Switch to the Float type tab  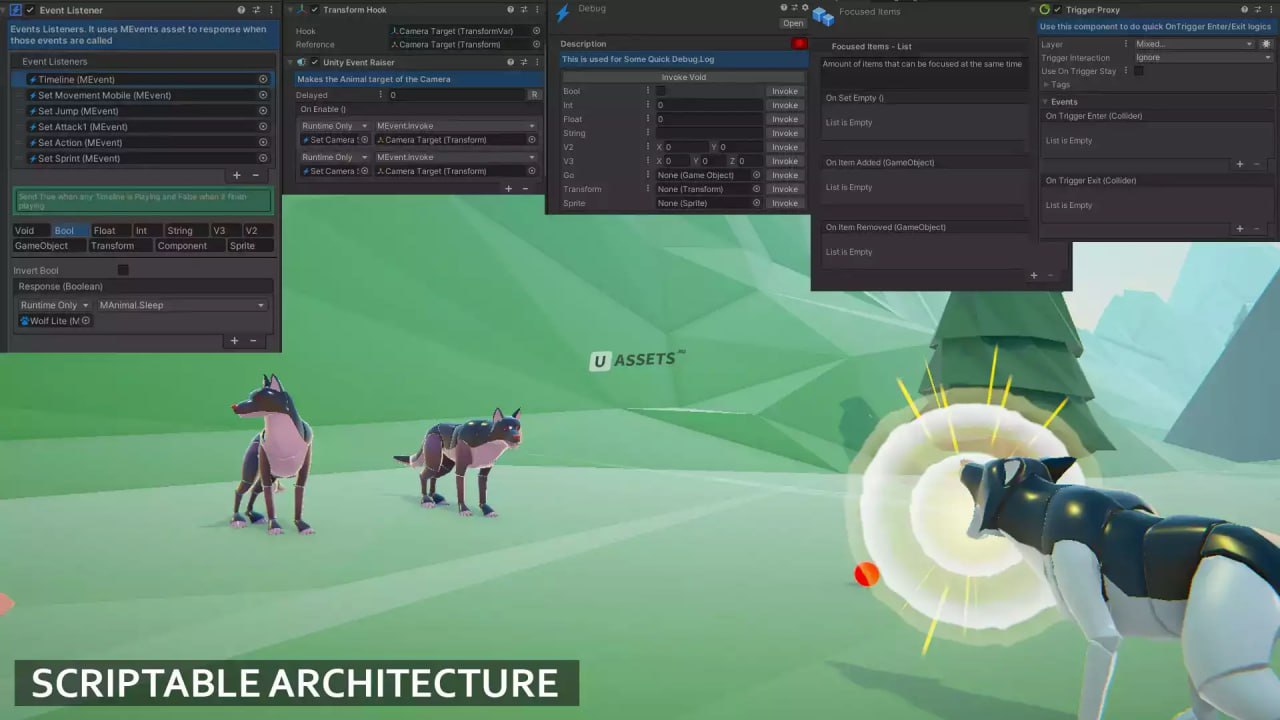tap(105, 230)
